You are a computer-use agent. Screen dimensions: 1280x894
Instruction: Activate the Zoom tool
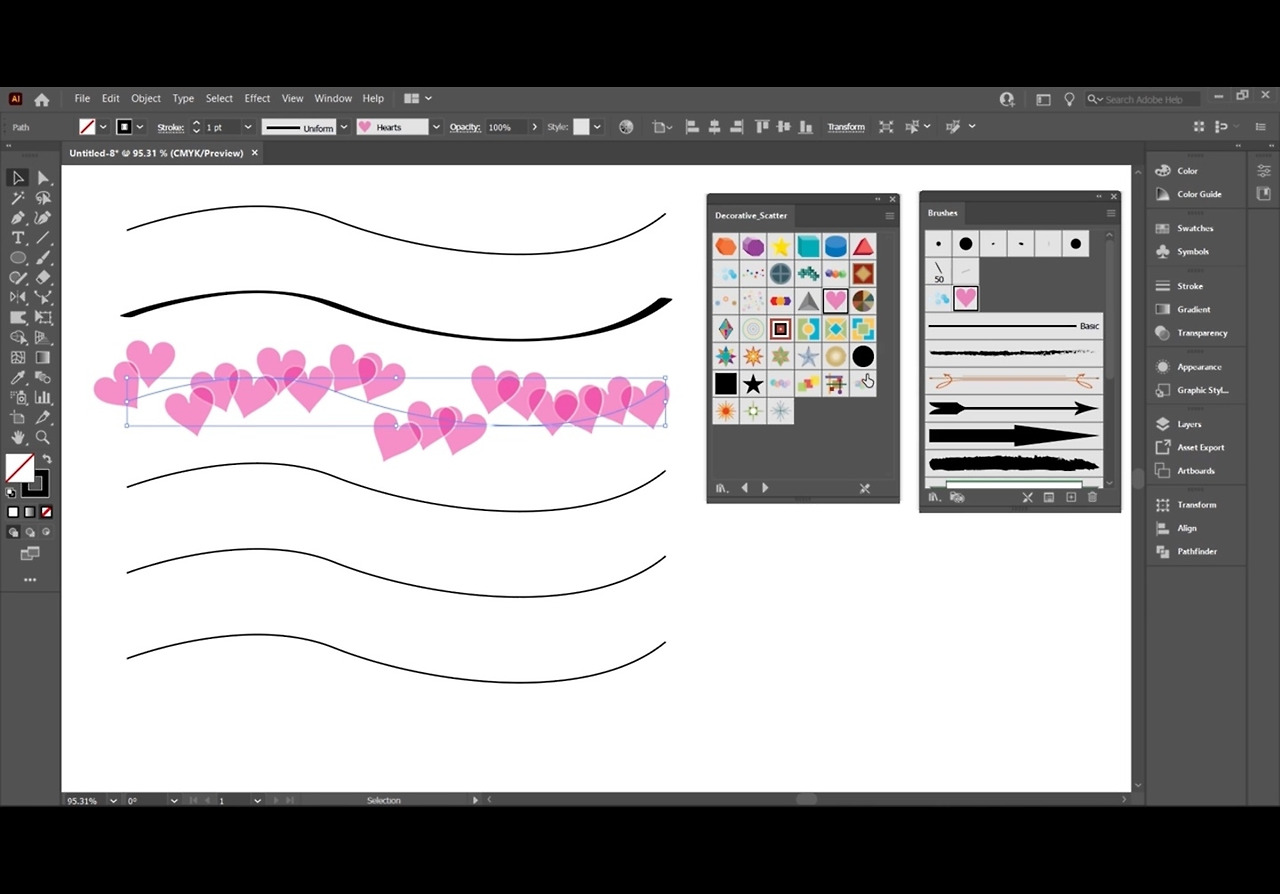(43, 438)
